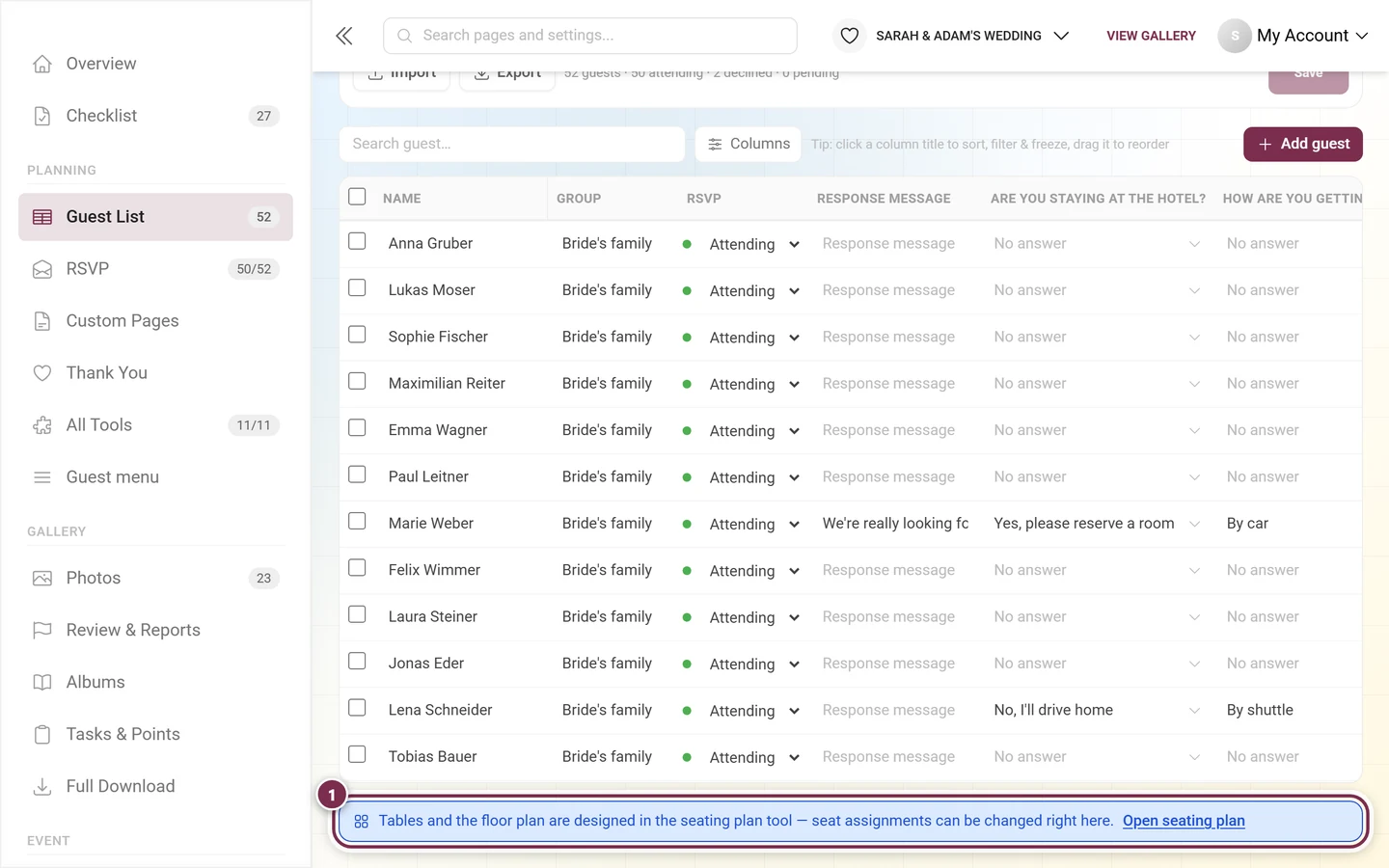Open the wedding selector dropdown chevron
1389x868 pixels.
pyautogui.click(x=1061, y=36)
